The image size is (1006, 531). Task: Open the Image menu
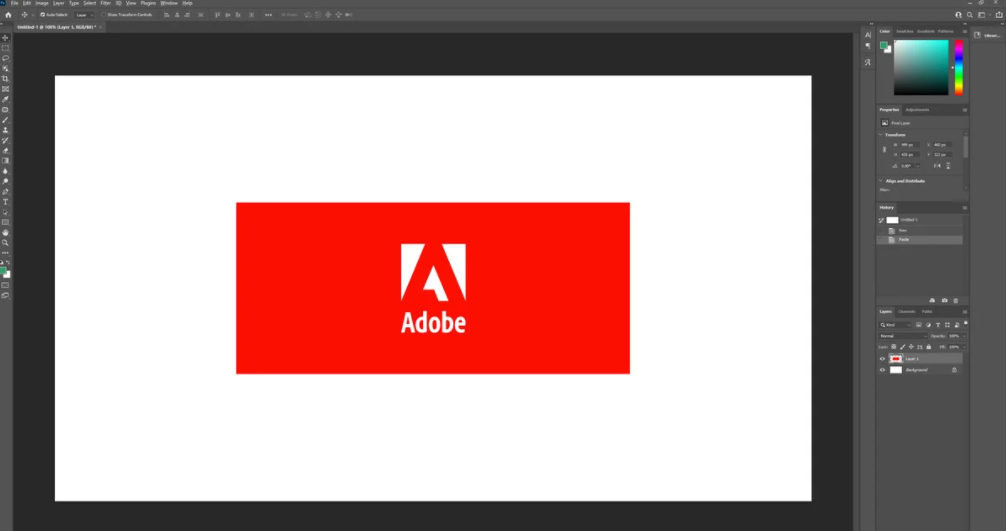click(x=42, y=3)
